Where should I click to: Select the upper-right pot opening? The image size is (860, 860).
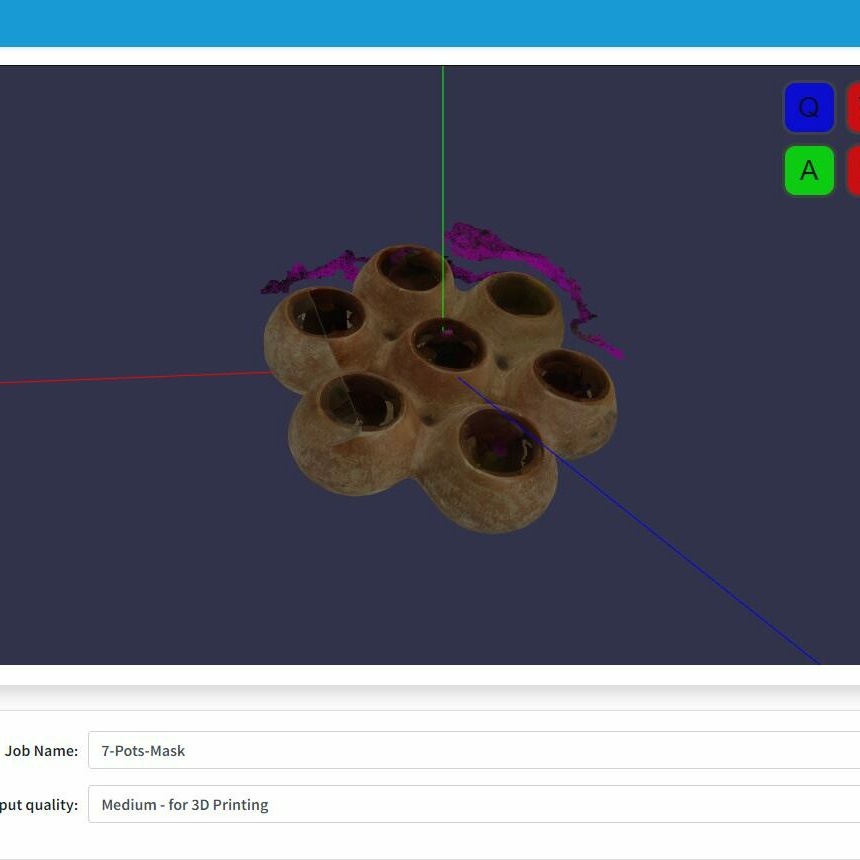519,296
